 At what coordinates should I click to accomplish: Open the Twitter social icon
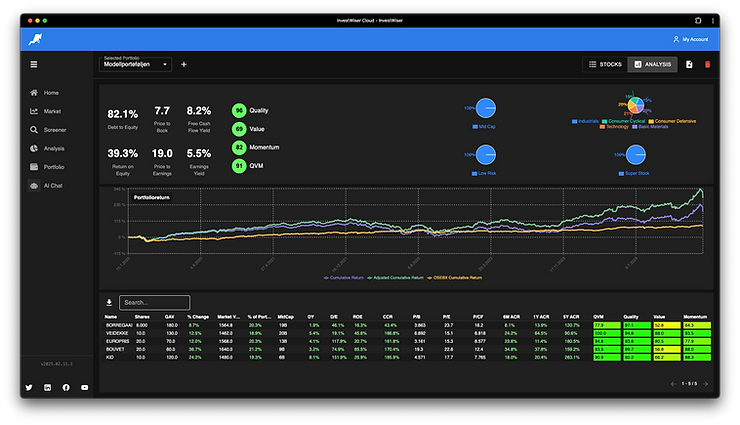coord(29,387)
